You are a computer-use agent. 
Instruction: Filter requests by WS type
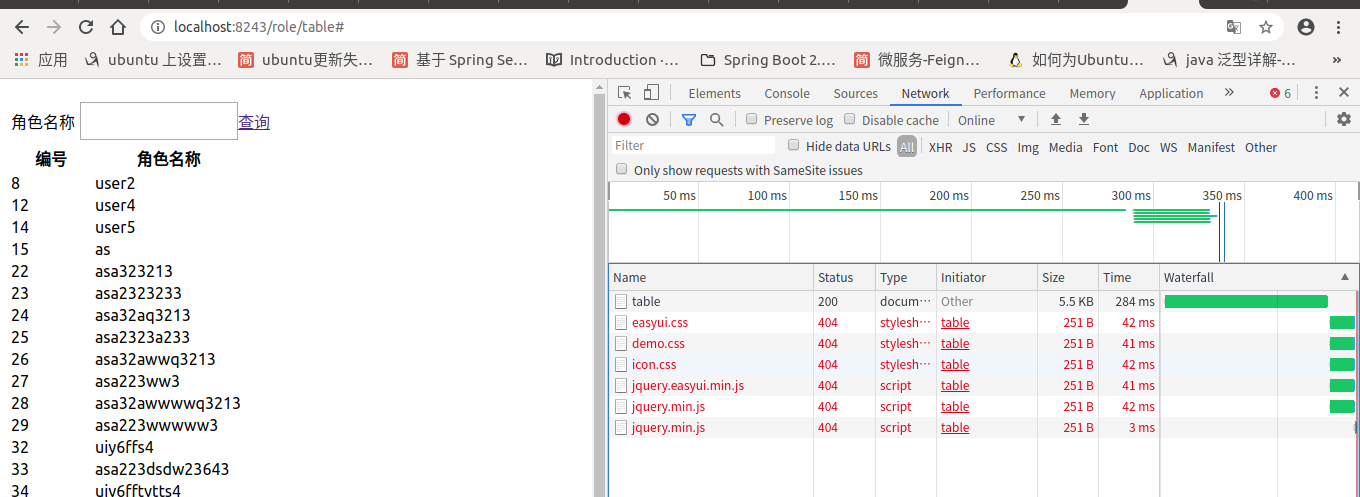tap(1168, 147)
